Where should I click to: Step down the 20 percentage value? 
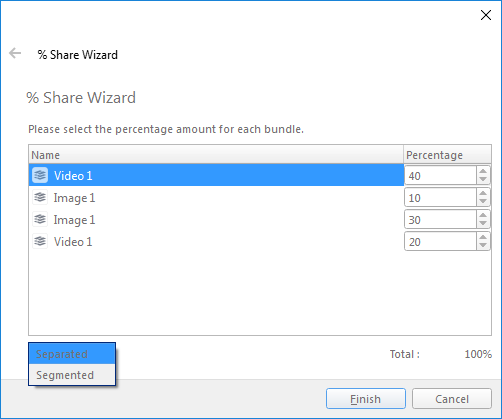pos(483,245)
